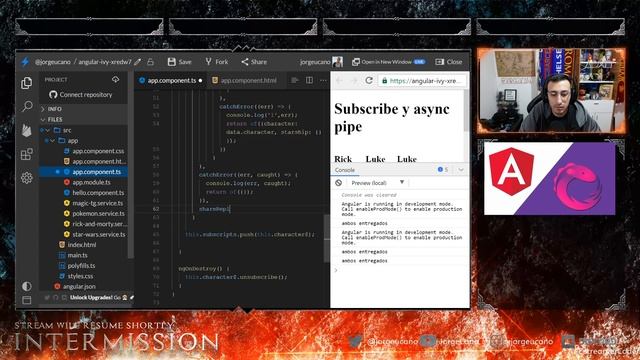Clear the console with ban icon
The width and height of the screenshot is (640, 360).
point(338,182)
